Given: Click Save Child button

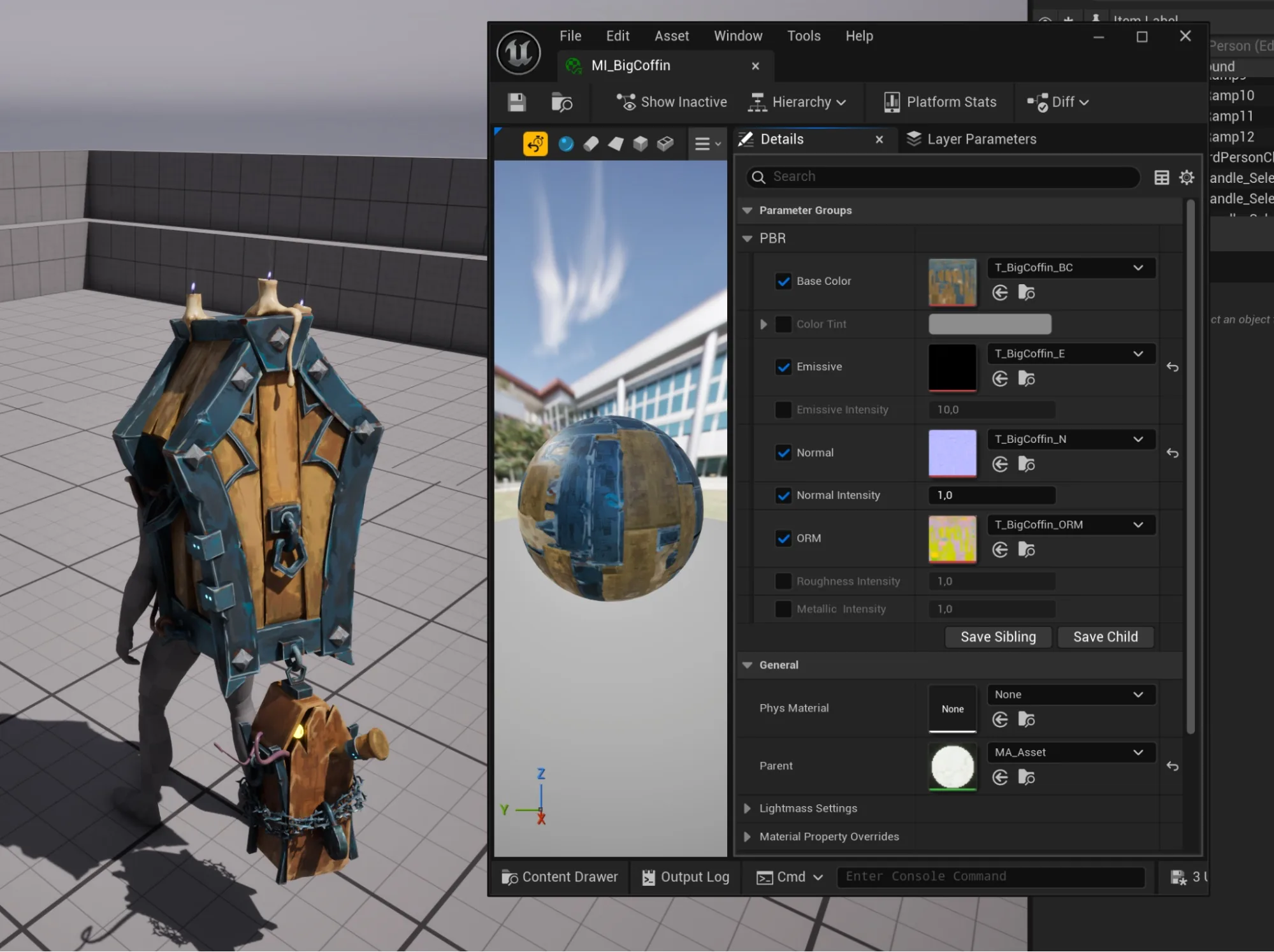Looking at the screenshot, I should [x=1105, y=637].
